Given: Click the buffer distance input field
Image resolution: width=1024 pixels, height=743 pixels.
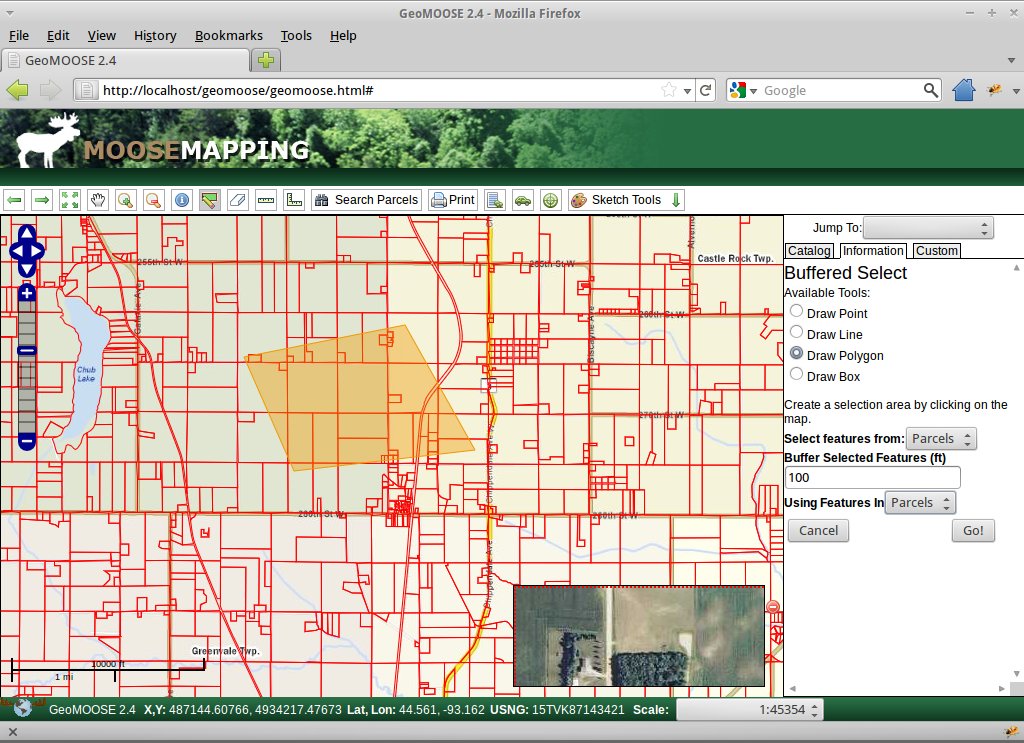Looking at the screenshot, I should point(872,478).
